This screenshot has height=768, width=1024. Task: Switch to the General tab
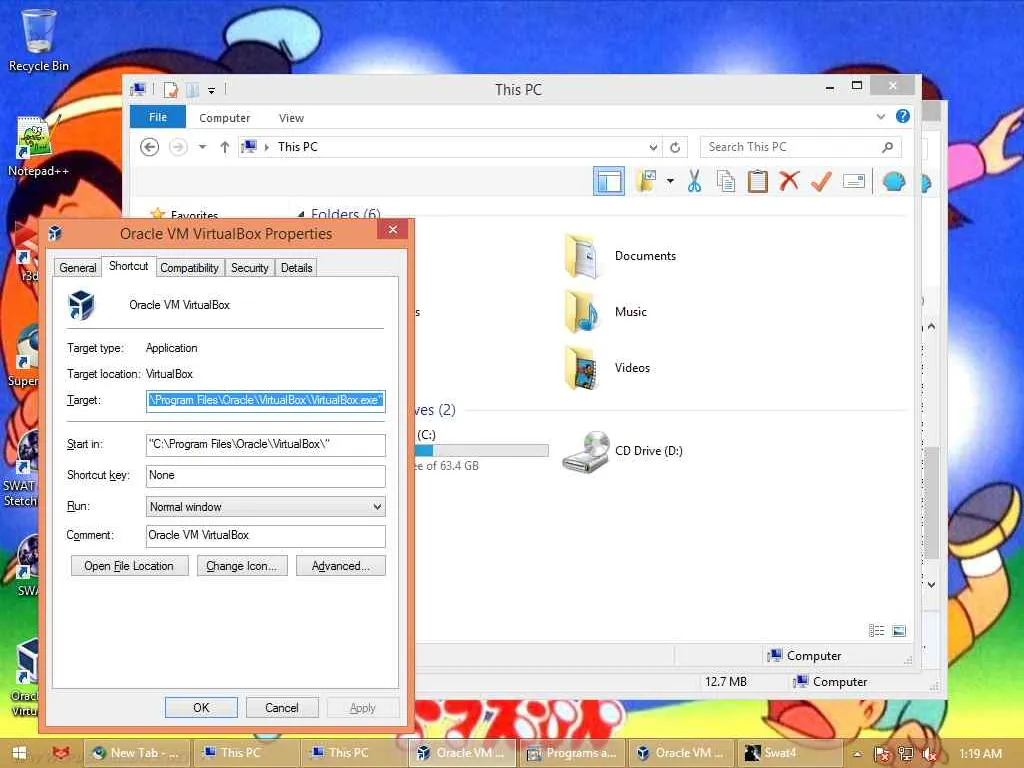click(78, 268)
